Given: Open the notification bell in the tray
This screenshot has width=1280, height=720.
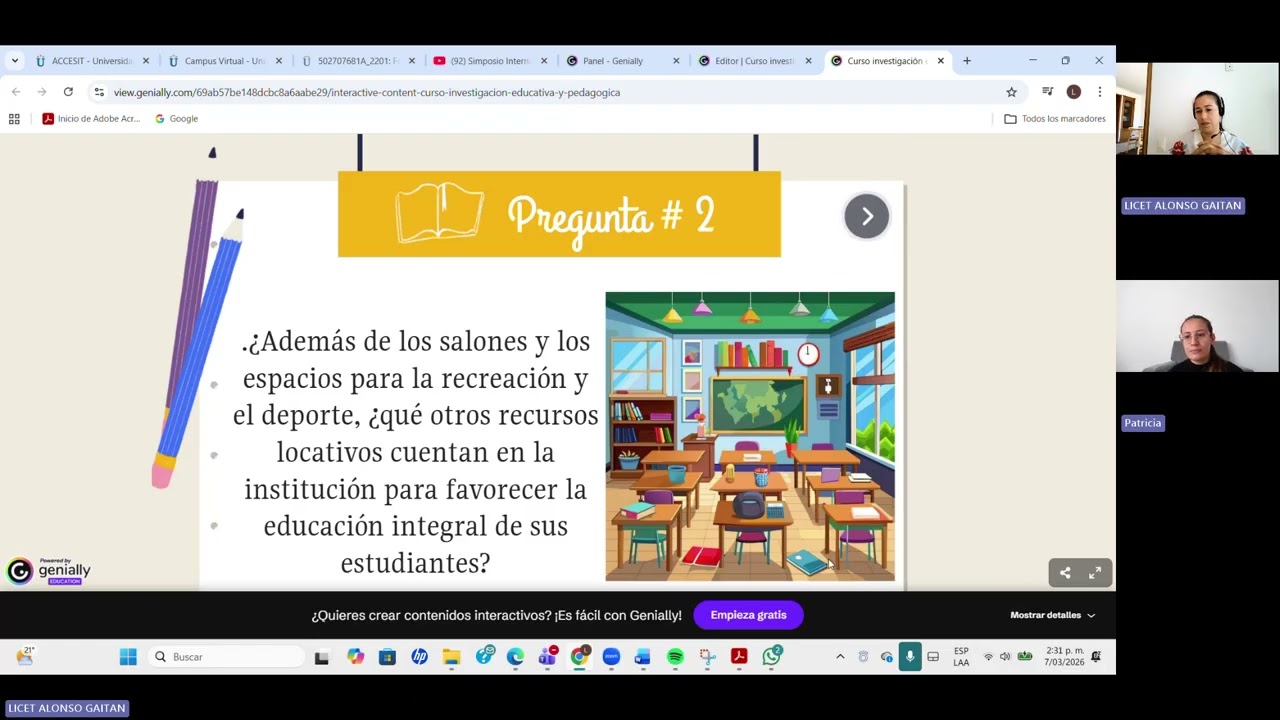Looking at the screenshot, I should coord(1096,657).
